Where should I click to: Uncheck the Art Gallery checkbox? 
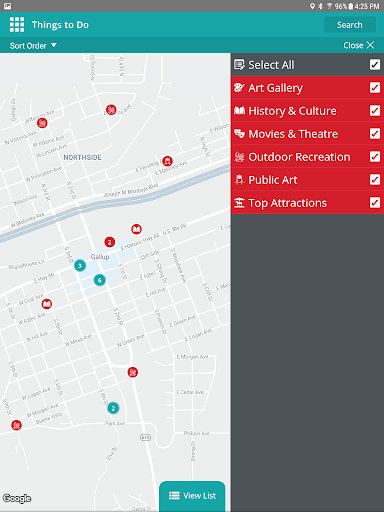click(x=375, y=88)
